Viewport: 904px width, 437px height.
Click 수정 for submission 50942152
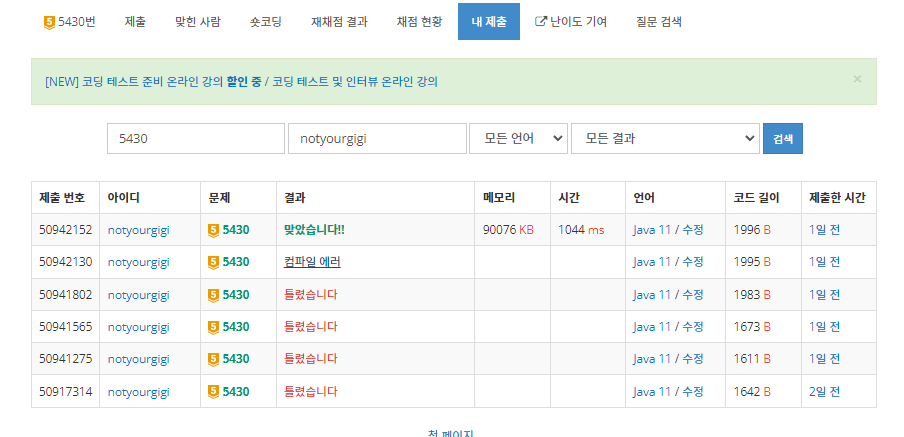click(693, 230)
